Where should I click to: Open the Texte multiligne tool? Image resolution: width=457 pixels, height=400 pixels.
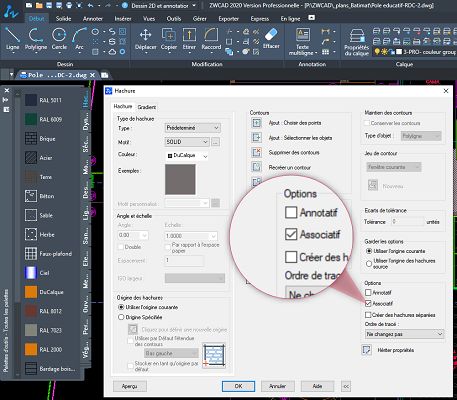coord(303,41)
